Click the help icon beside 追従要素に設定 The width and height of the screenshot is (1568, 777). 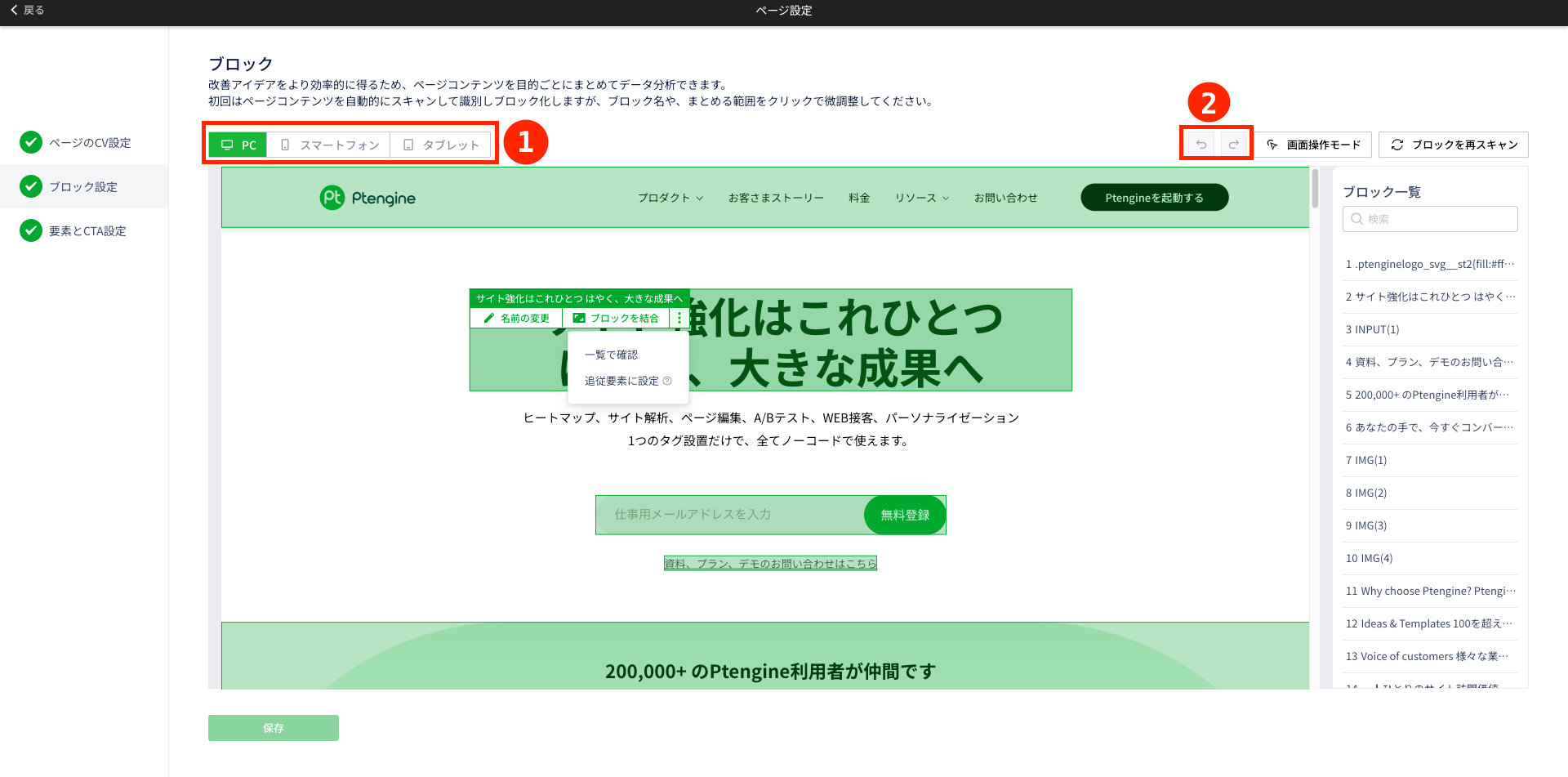(x=667, y=381)
